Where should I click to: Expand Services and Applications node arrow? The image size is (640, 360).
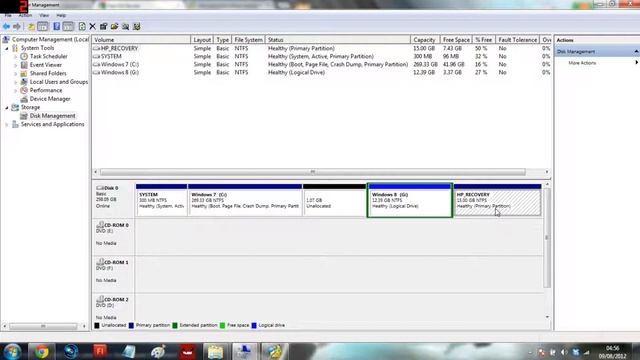(7, 124)
